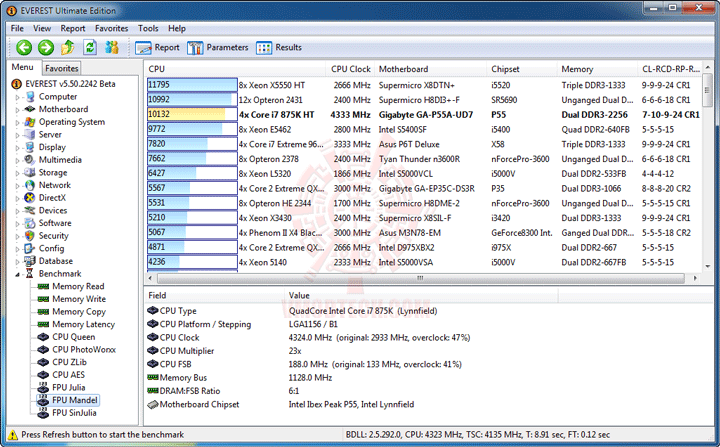Screen dimensions: 720x447
Task: Open benchmark Parameters
Action: [x=217, y=47]
